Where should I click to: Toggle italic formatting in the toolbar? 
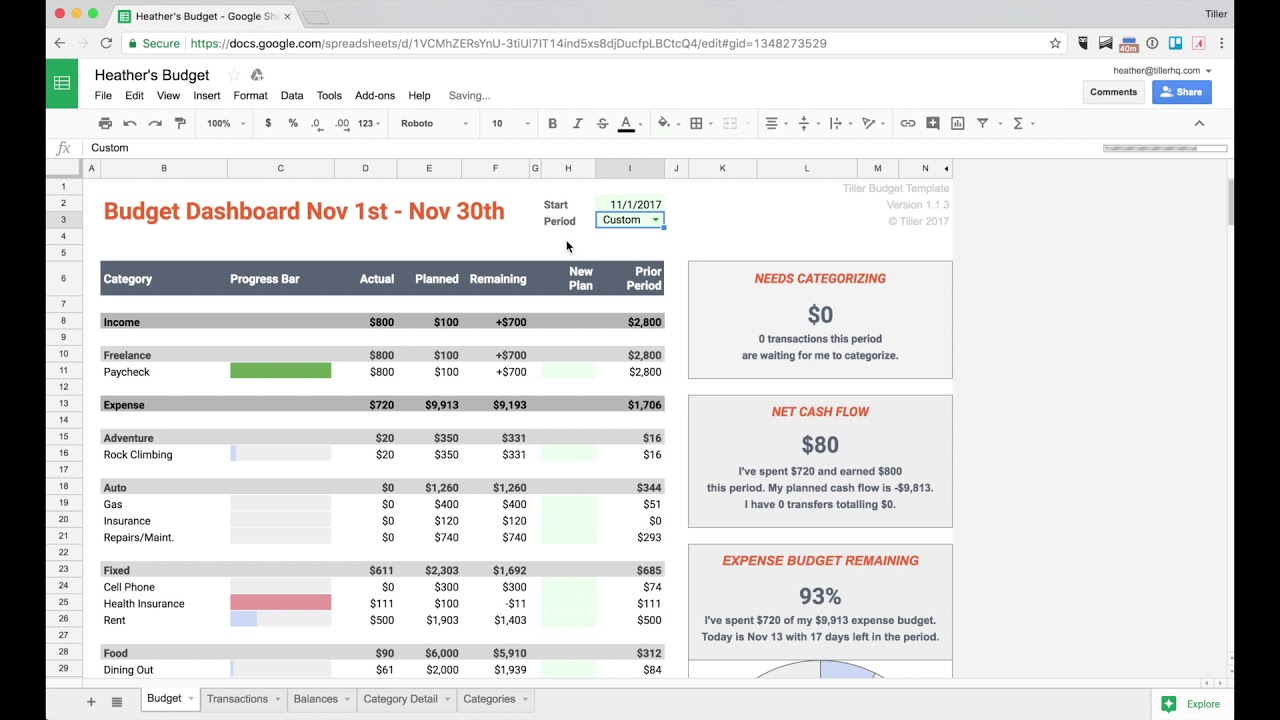click(577, 123)
